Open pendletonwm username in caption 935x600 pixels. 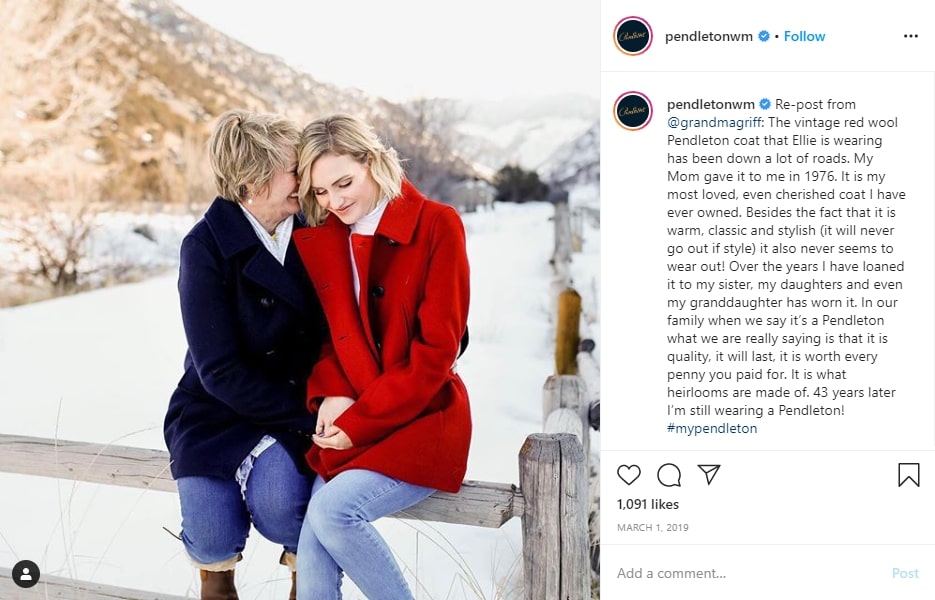[x=711, y=104]
